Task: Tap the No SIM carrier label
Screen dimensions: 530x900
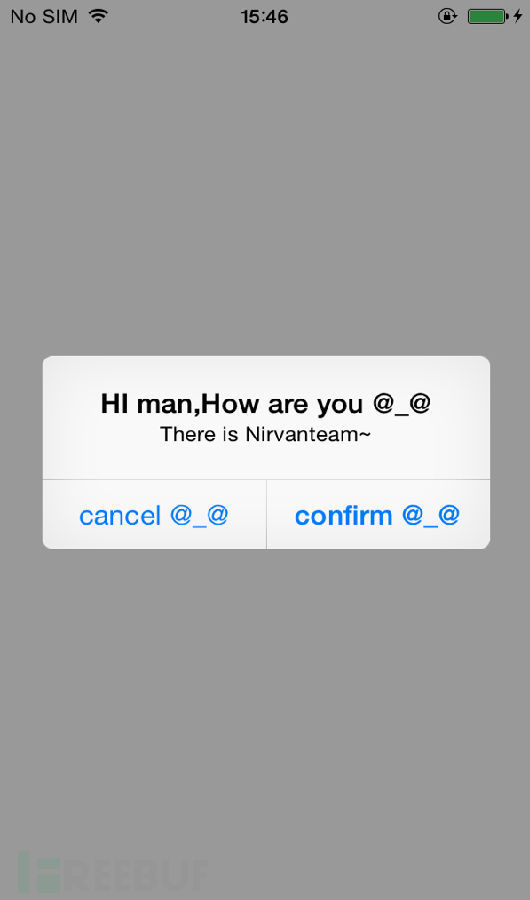Action: pos(44,17)
